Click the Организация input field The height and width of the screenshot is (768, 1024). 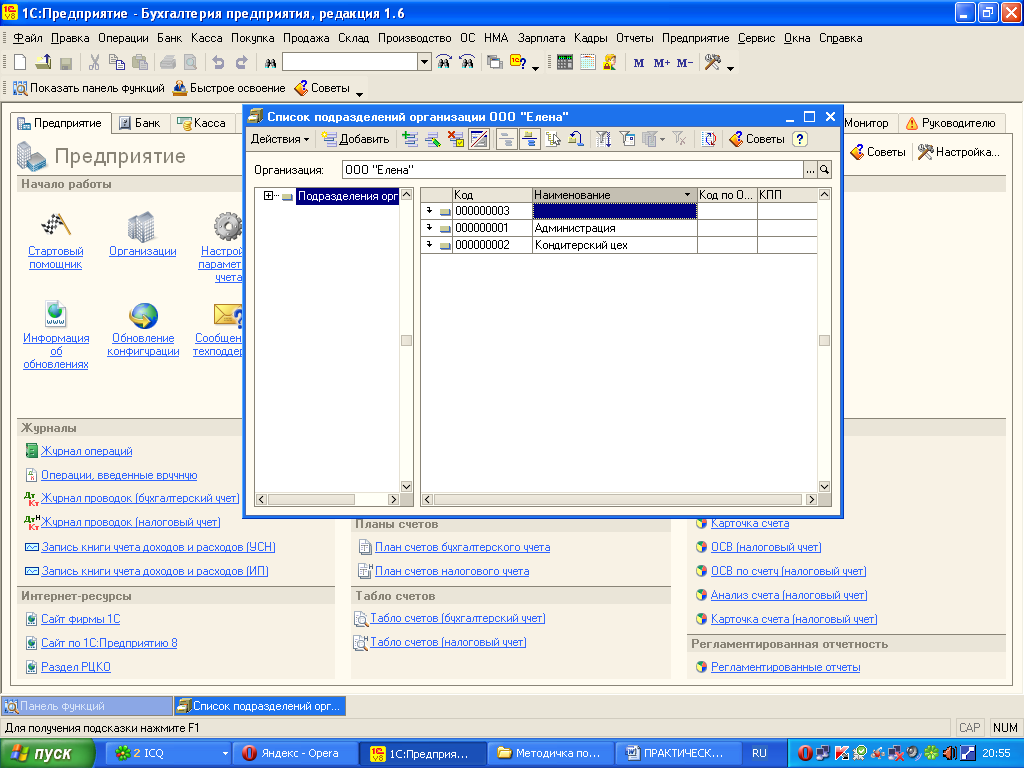coord(573,170)
